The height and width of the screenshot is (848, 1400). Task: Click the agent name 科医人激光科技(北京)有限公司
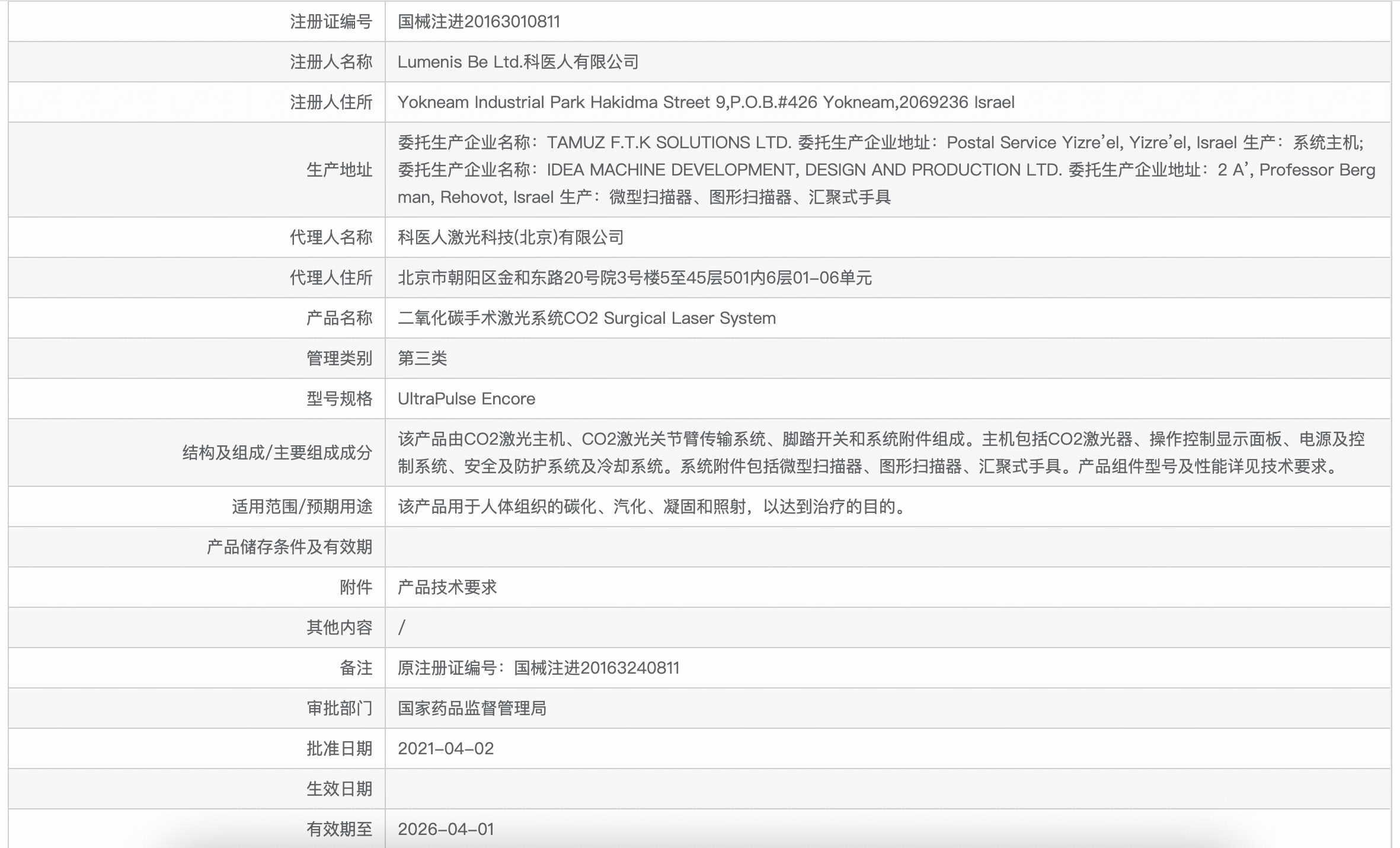pyautogui.click(x=511, y=237)
